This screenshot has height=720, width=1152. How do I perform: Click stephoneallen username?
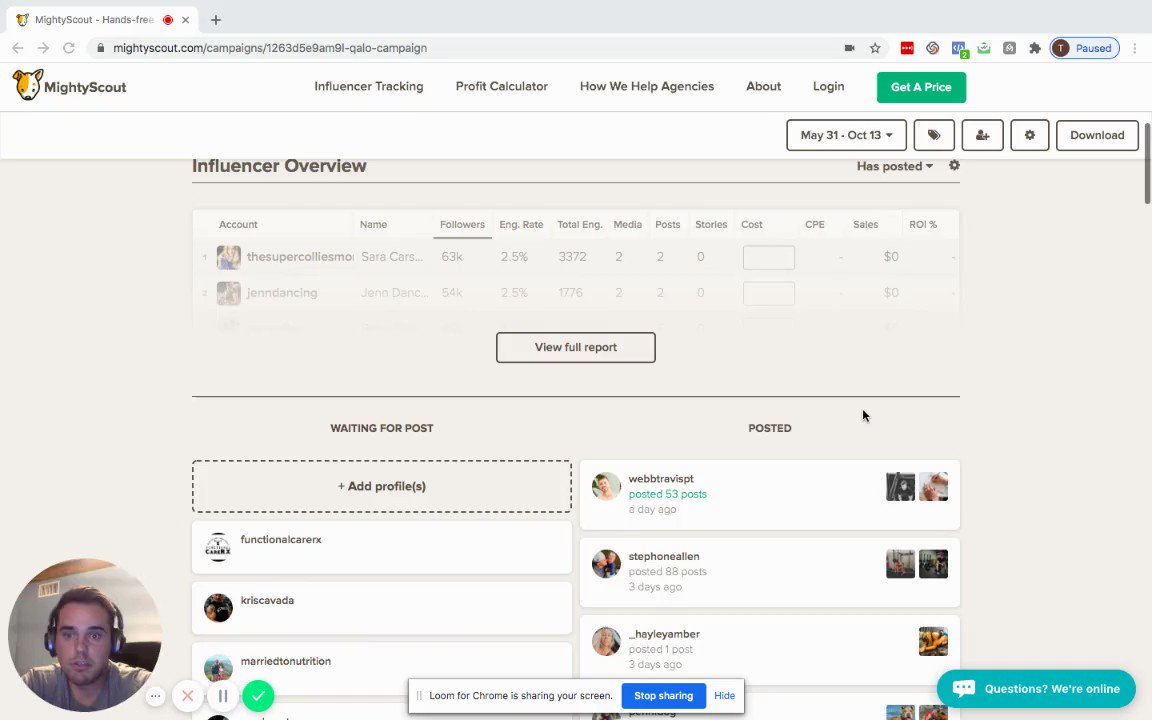click(x=663, y=556)
